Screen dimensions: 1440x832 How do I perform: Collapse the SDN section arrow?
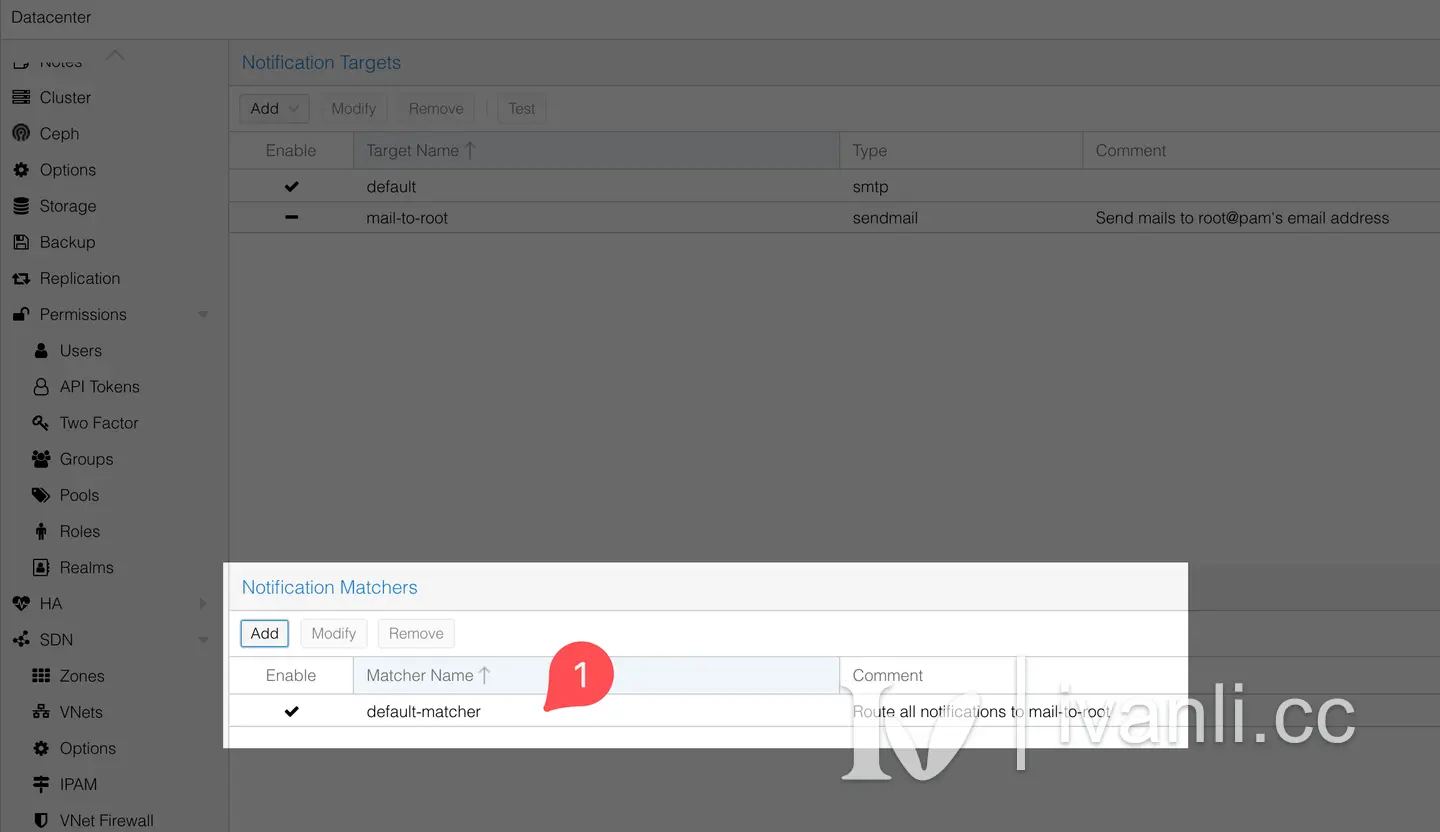(203, 640)
